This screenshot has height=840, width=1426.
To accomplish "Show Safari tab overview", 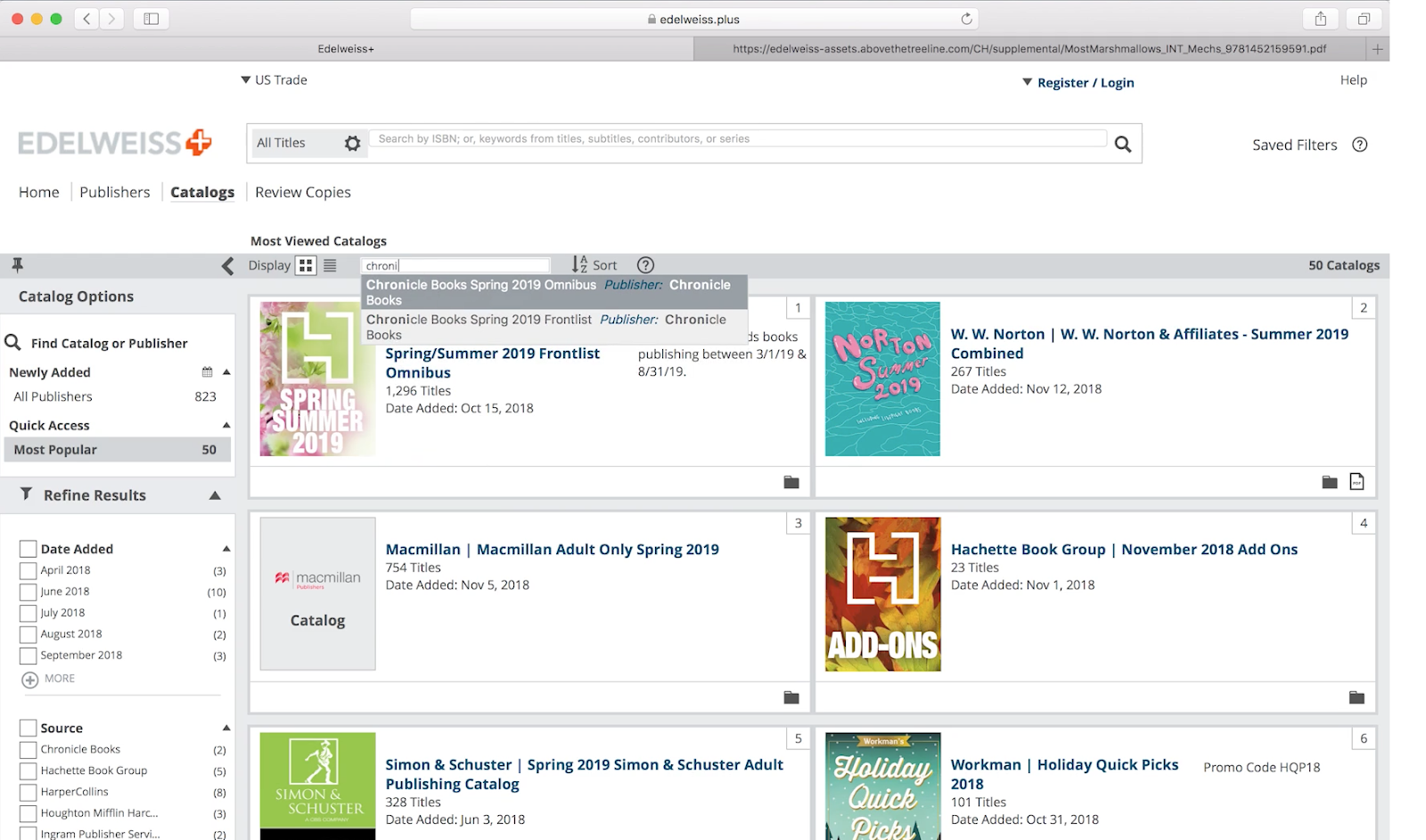I will [x=1364, y=19].
